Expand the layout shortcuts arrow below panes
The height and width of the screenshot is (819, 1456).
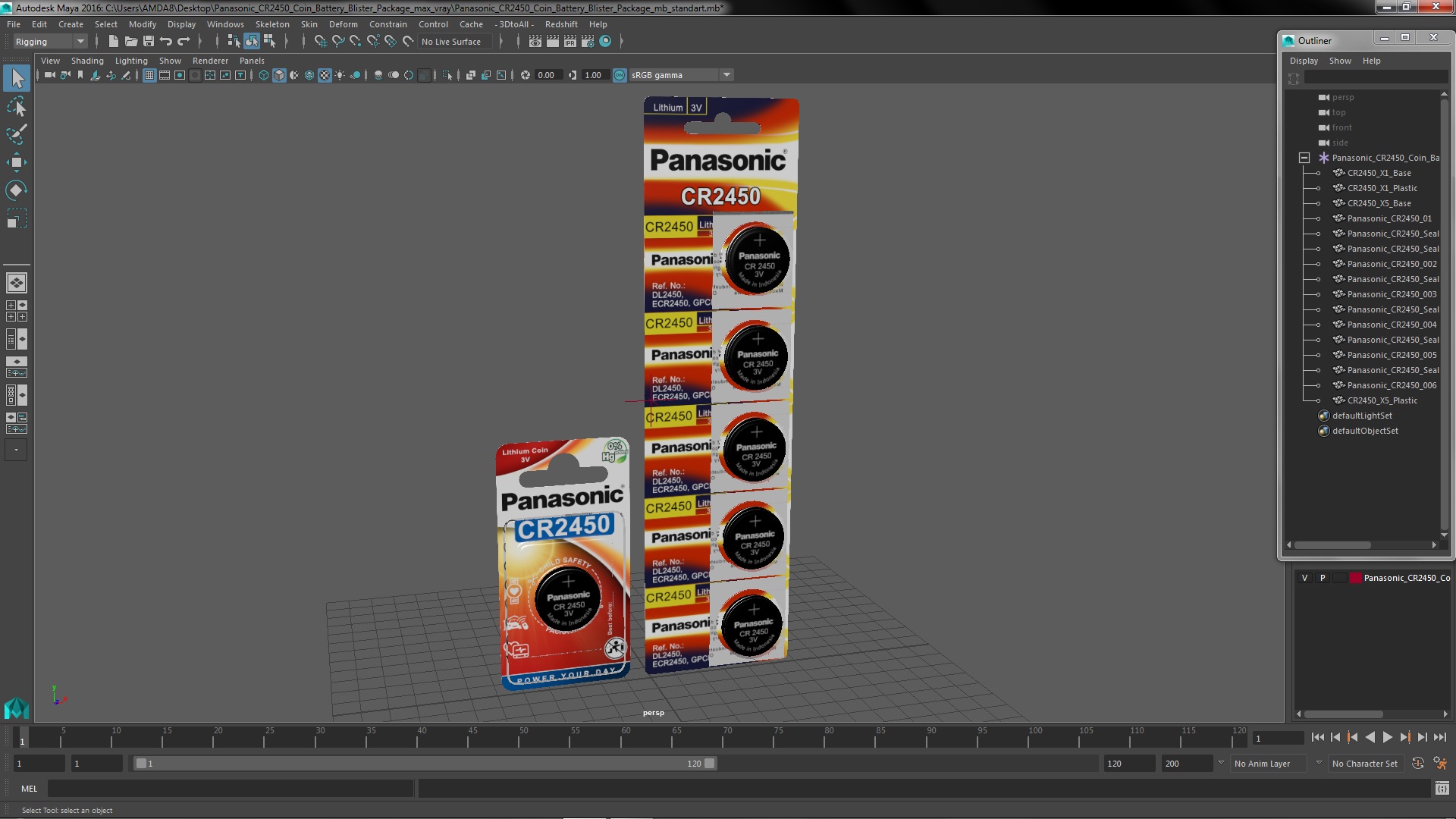pos(17,450)
